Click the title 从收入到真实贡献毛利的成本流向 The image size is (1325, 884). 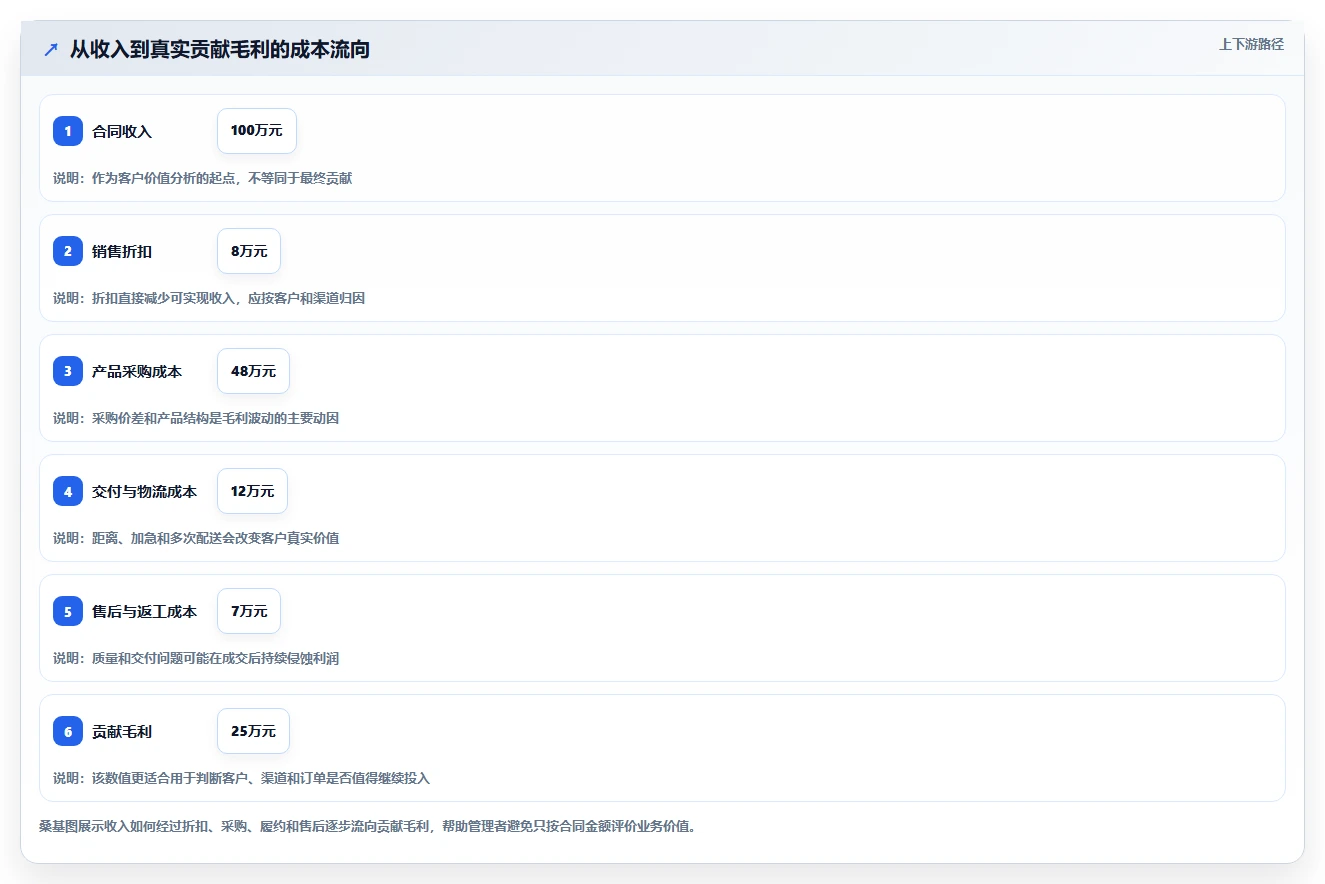pyautogui.click(x=220, y=49)
